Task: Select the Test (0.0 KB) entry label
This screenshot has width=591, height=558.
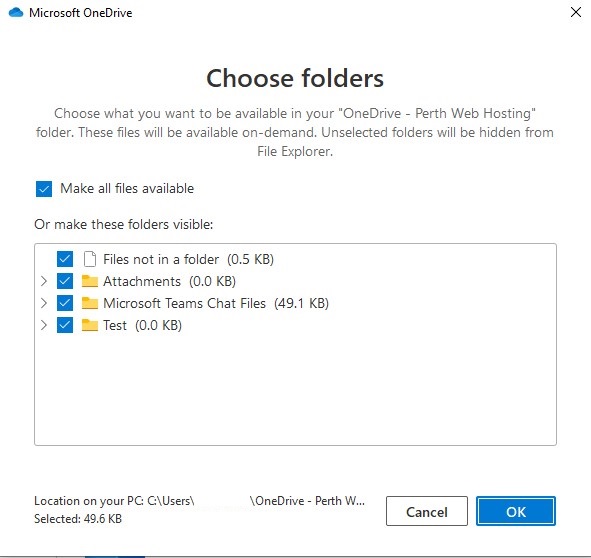Action: [142, 325]
